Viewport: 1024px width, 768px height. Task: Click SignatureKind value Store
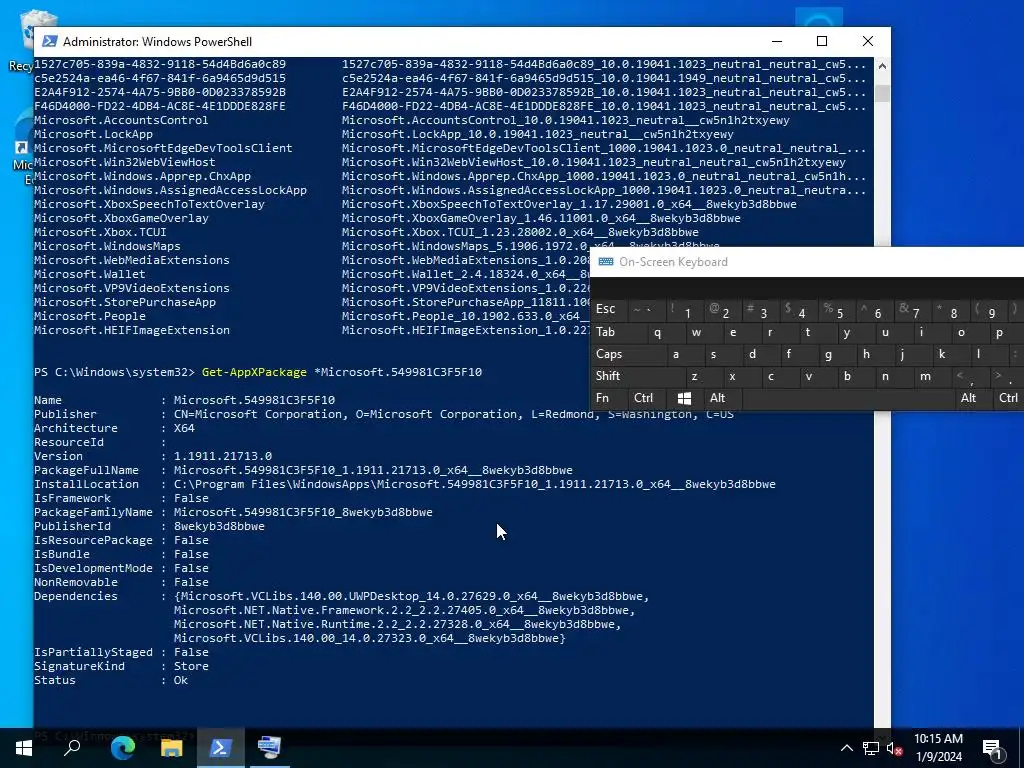click(191, 666)
